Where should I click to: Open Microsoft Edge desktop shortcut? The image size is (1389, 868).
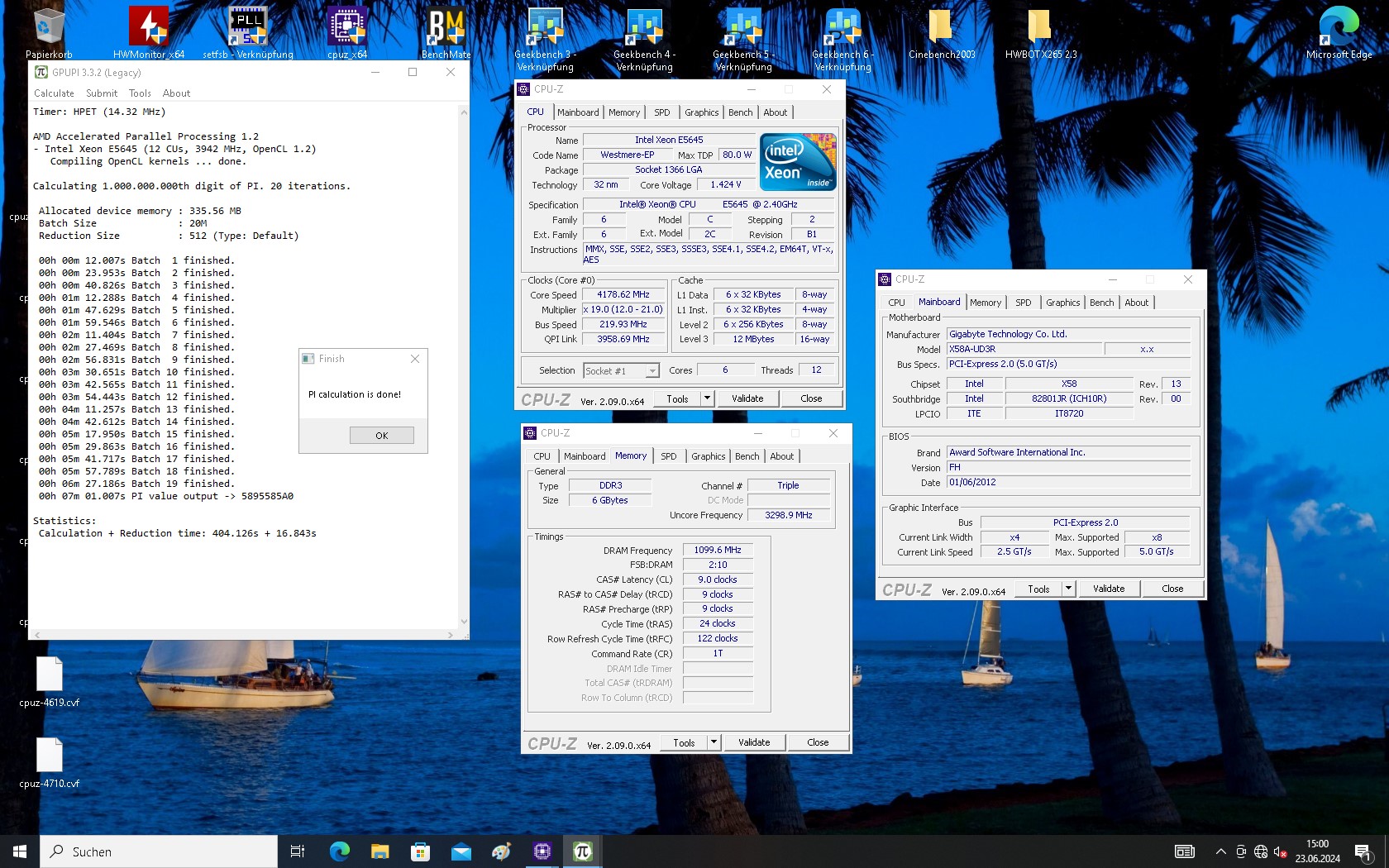tap(1339, 33)
